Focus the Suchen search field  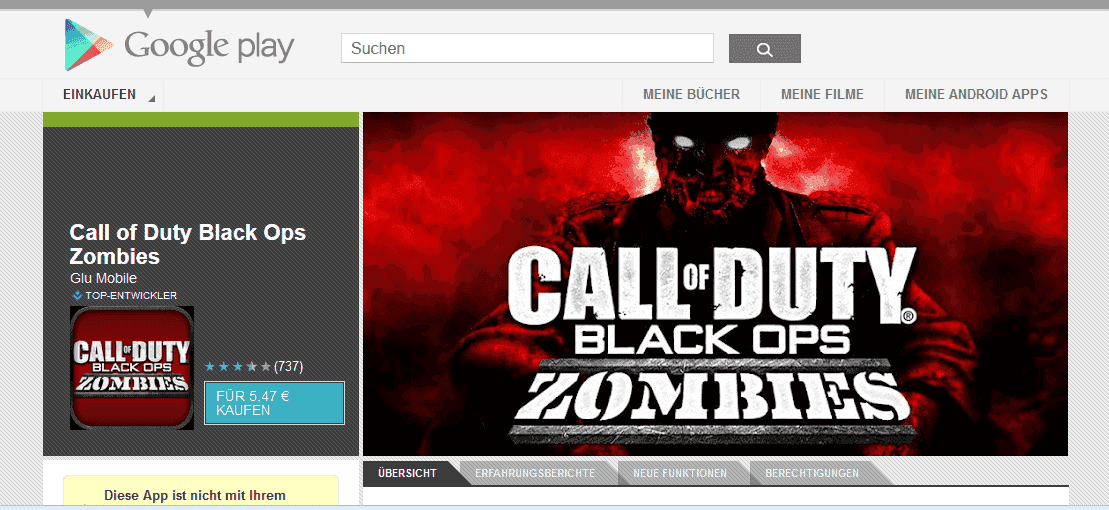click(527, 48)
